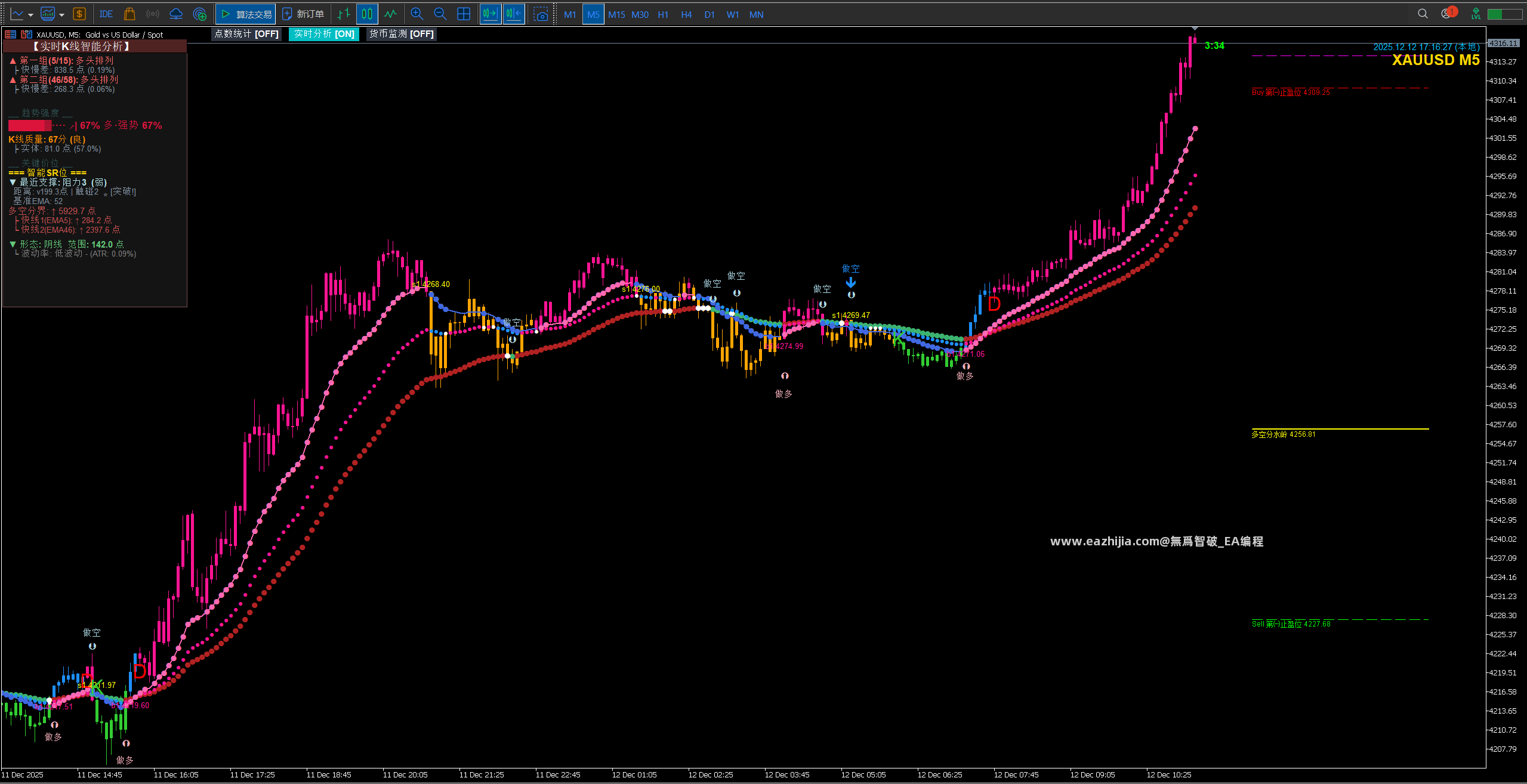Open the IDE MetaEditor button

point(106,14)
